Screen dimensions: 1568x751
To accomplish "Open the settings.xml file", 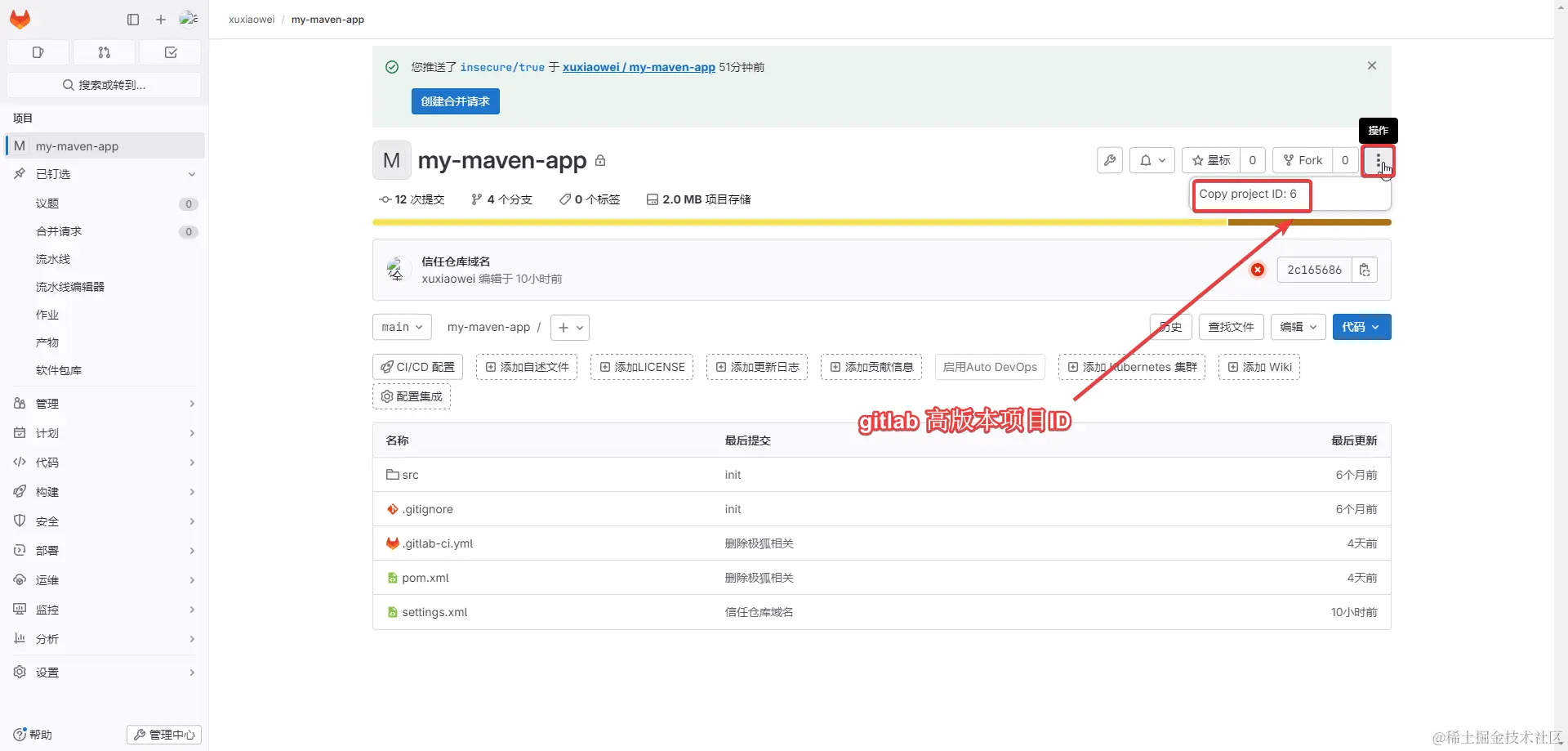I will (x=434, y=612).
